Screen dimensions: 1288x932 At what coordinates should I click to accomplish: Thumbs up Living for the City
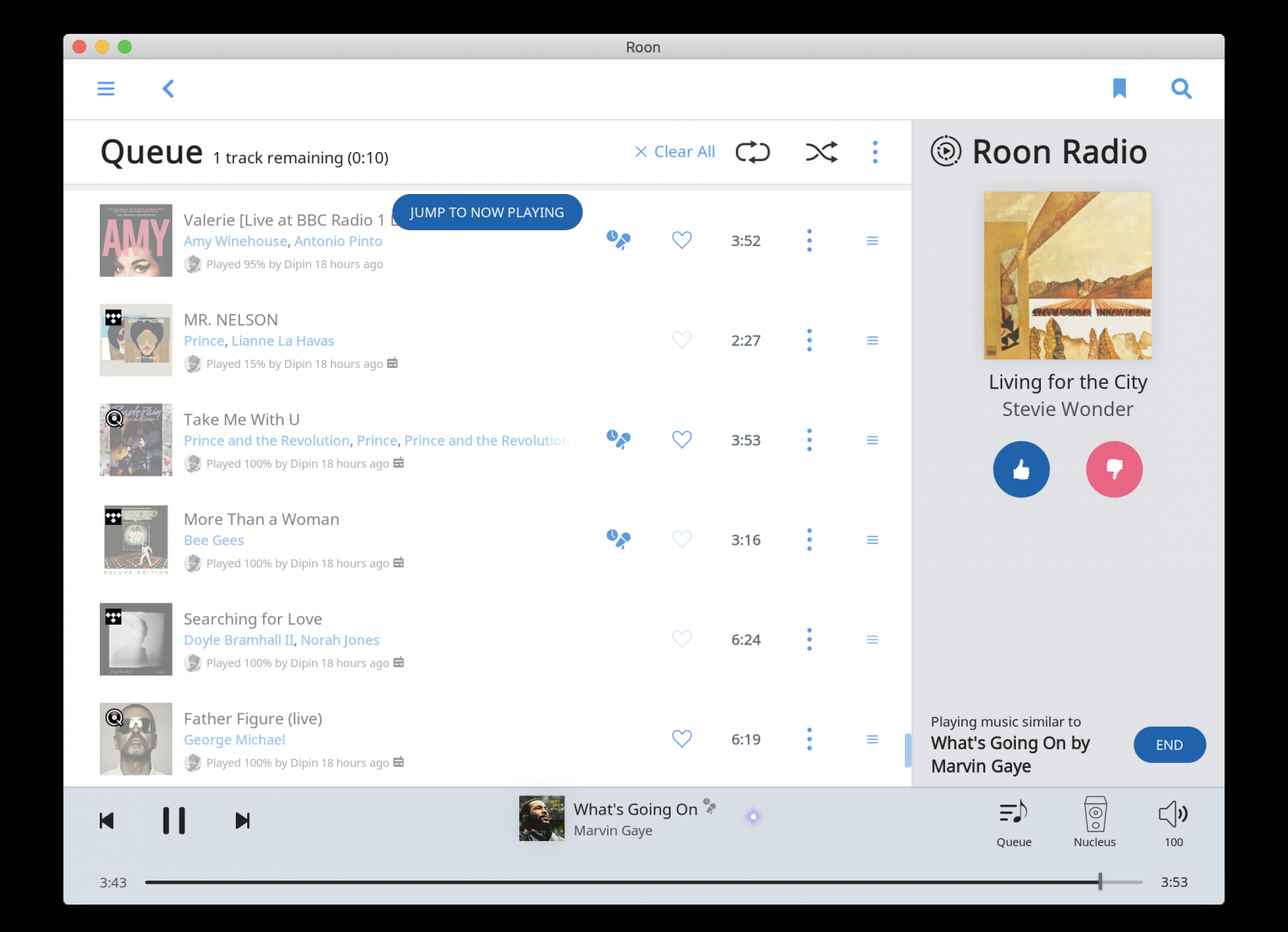pyautogui.click(x=1021, y=469)
